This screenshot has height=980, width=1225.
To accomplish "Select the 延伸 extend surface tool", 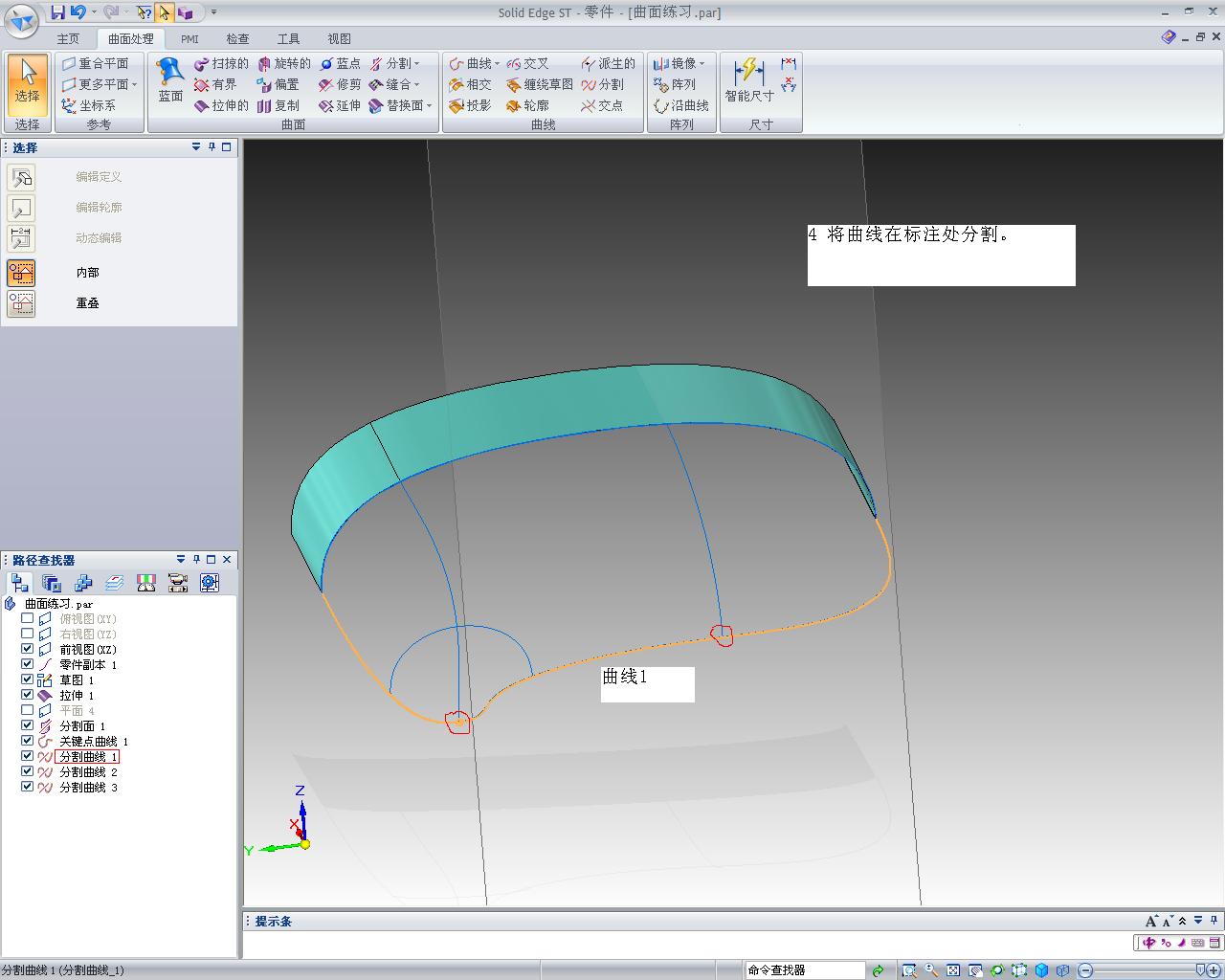I will pyautogui.click(x=340, y=105).
